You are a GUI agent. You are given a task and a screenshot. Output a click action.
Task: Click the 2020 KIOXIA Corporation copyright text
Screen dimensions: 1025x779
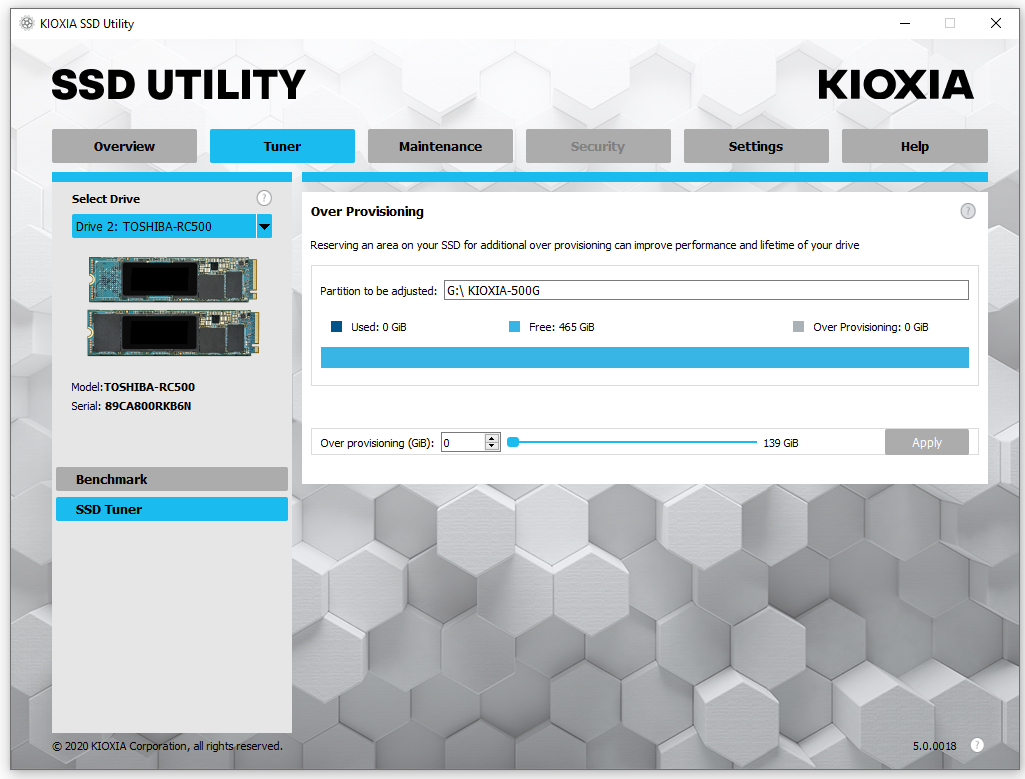tap(167, 746)
